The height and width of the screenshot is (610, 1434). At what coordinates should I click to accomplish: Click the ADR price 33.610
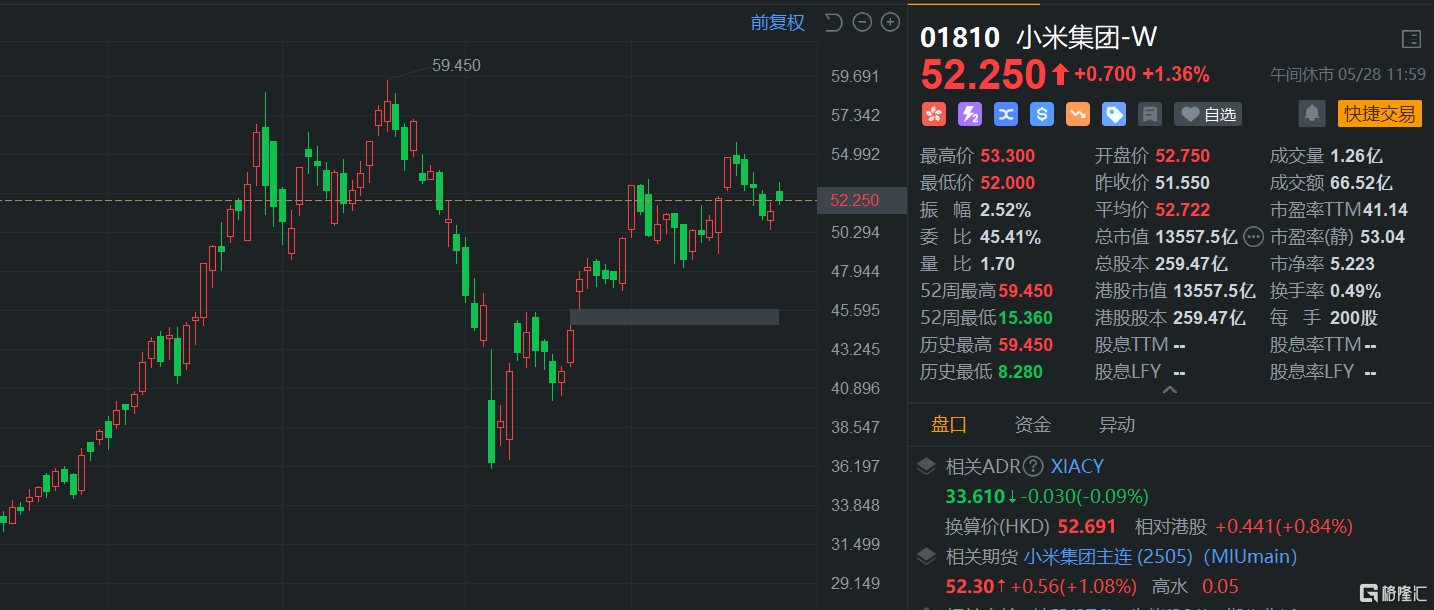pyautogui.click(x=975, y=496)
